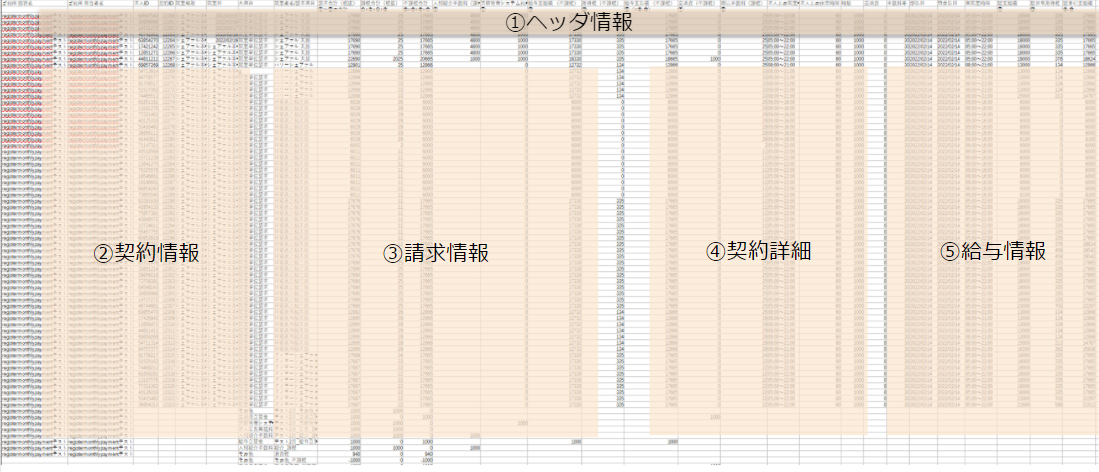Select the 18665 cell in the contract detail area
The image size is (1099, 472).
click(x=671, y=59)
